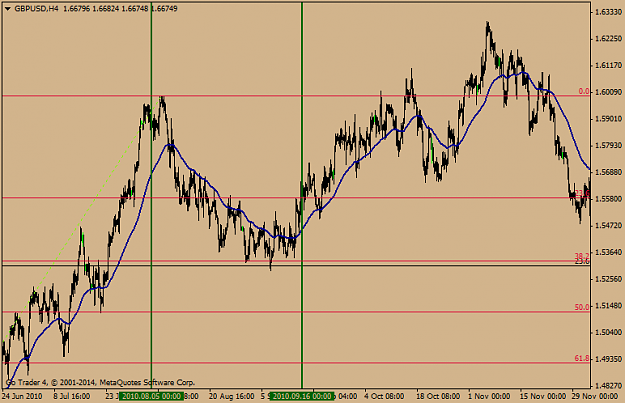Click the 1.55800 price scale value

pos(608,199)
